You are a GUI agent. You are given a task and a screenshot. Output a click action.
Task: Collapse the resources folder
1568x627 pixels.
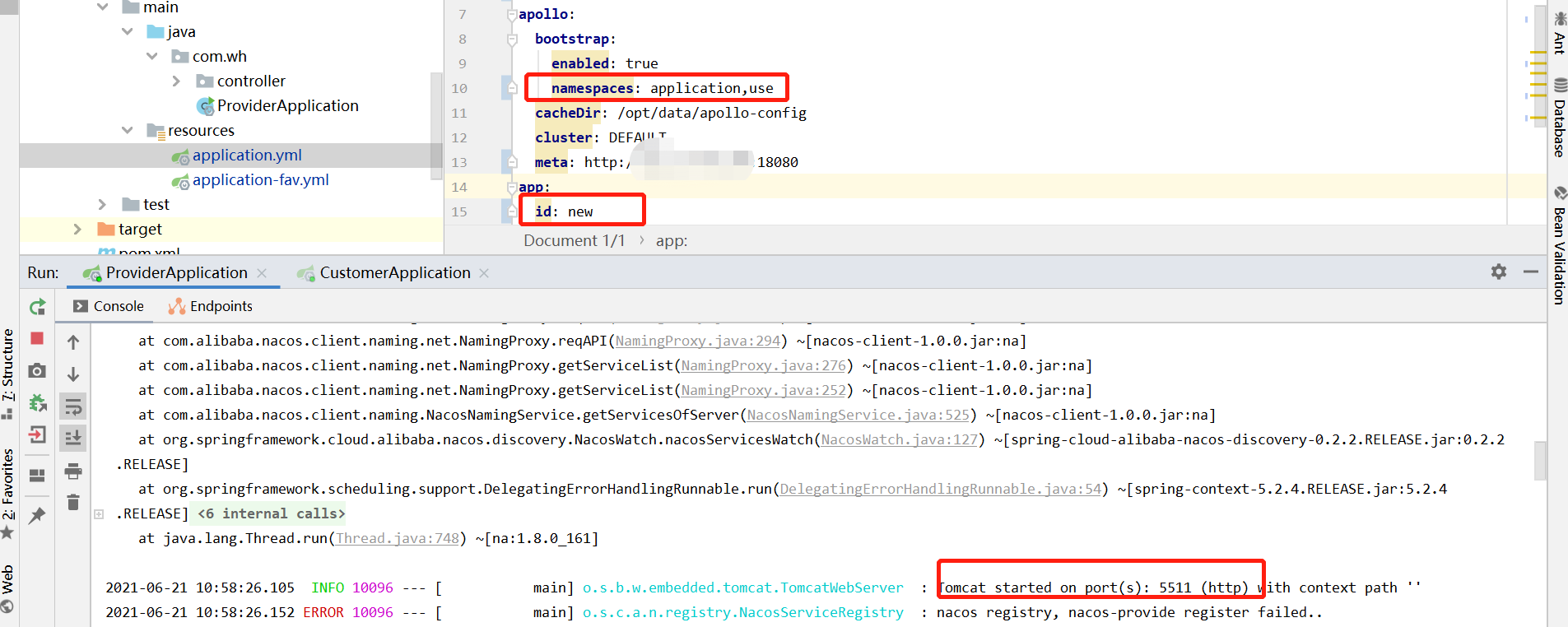(128, 131)
